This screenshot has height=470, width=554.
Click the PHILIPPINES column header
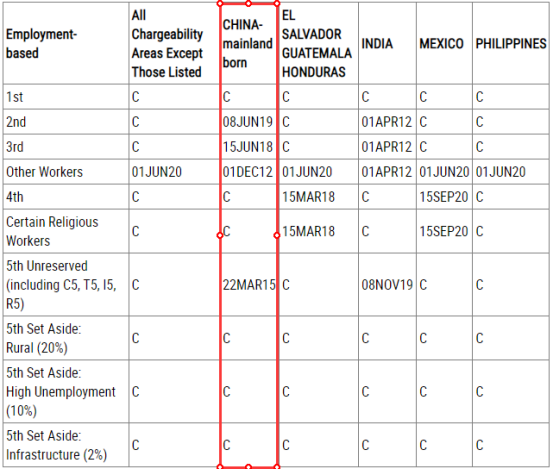point(511,43)
